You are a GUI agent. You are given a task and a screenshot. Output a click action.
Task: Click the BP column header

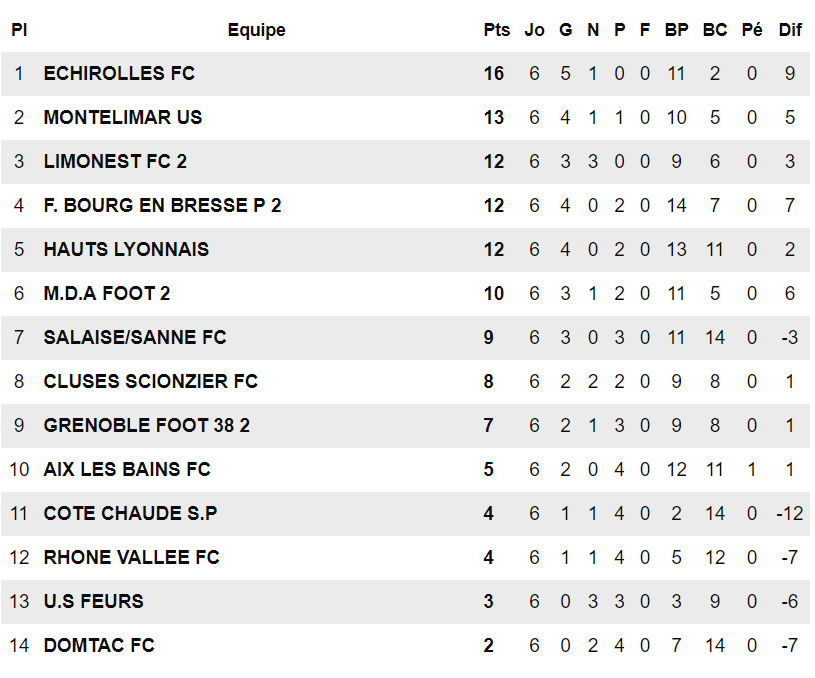(676, 30)
